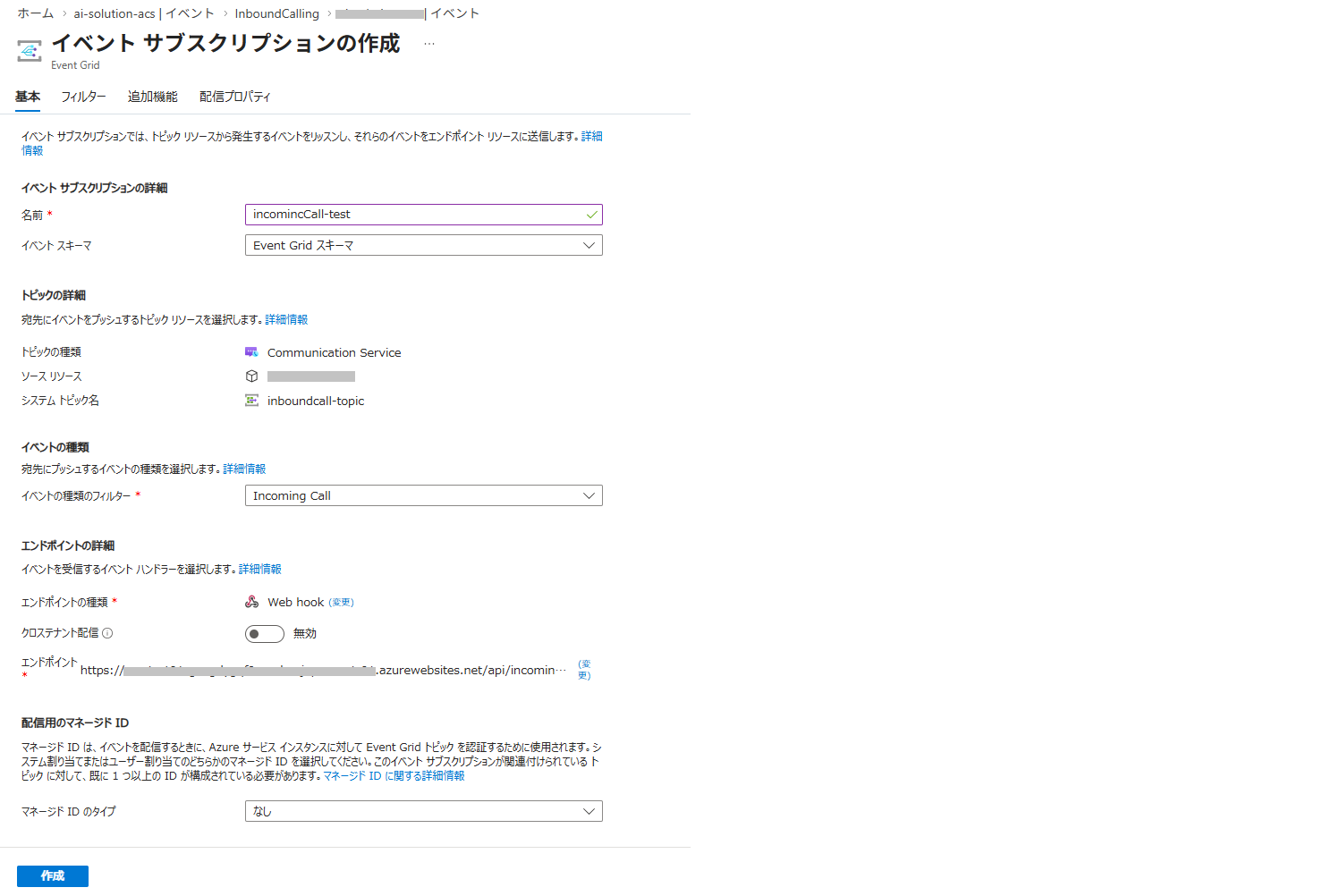Click 変更 link beside endpoint URL
The width and height of the screenshot is (1323, 896).
[584, 670]
